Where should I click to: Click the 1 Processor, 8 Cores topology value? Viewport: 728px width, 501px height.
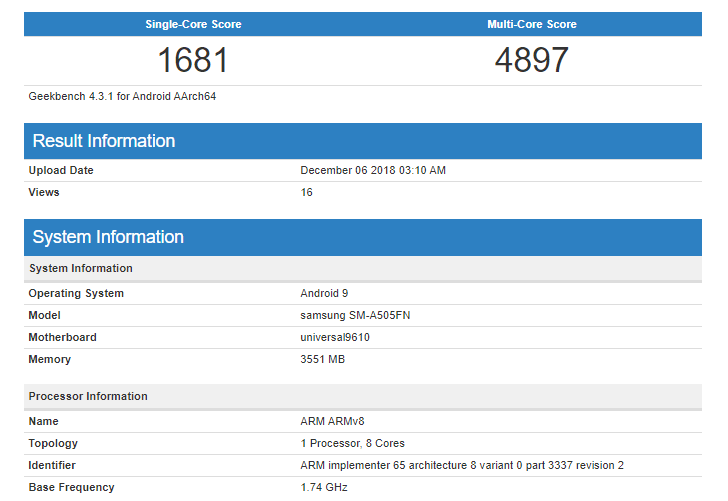[x=352, y=443]
